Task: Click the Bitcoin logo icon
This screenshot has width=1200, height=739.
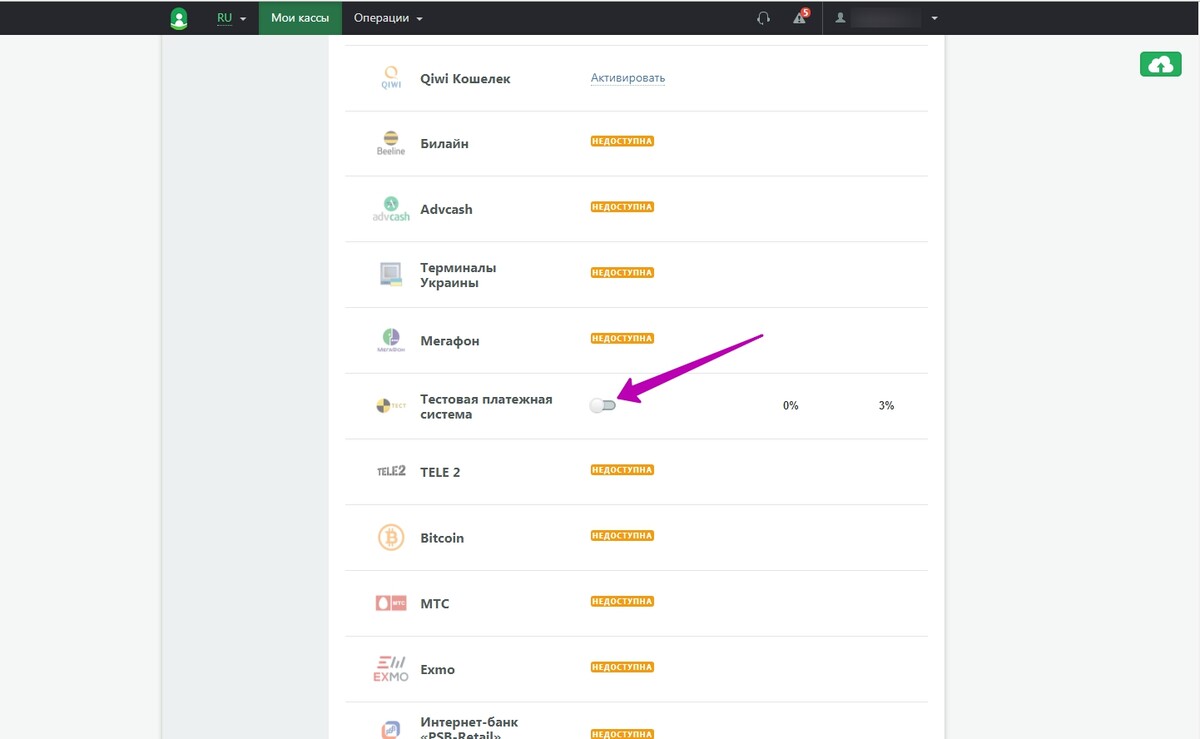Action: [391, 538]
